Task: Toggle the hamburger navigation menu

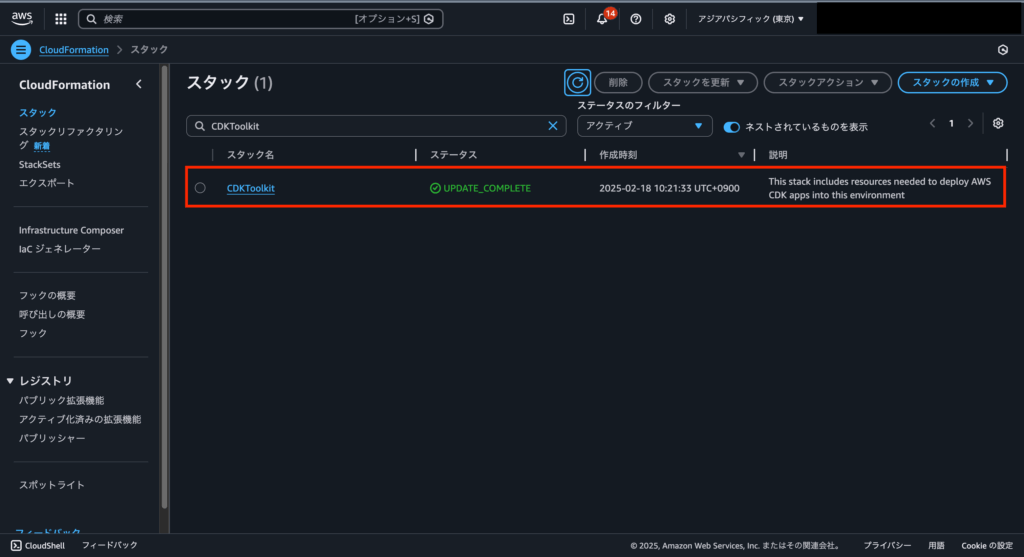Action: point(21,50)
